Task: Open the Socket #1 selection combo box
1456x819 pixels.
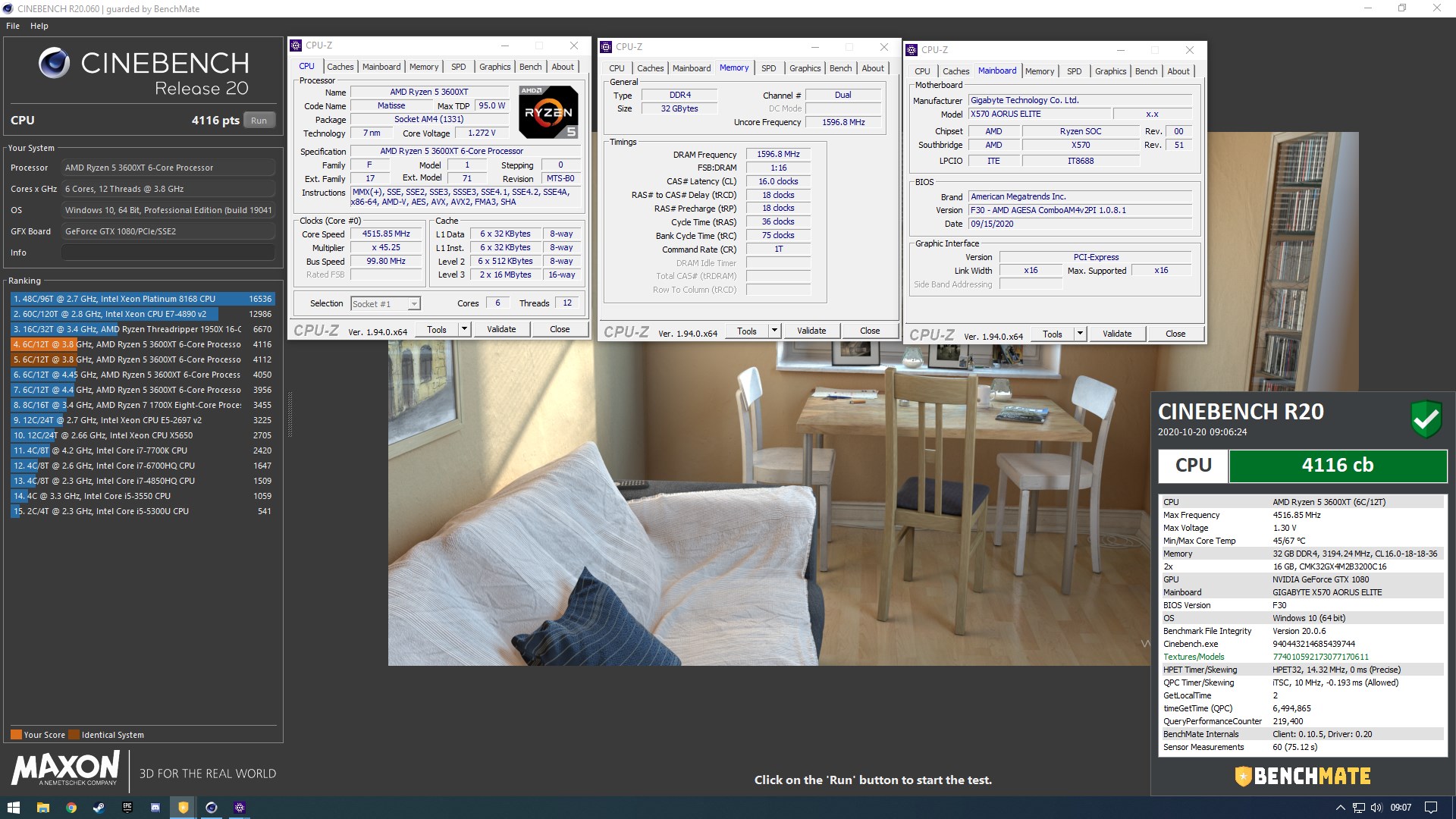Action: [x=385, y=304]
